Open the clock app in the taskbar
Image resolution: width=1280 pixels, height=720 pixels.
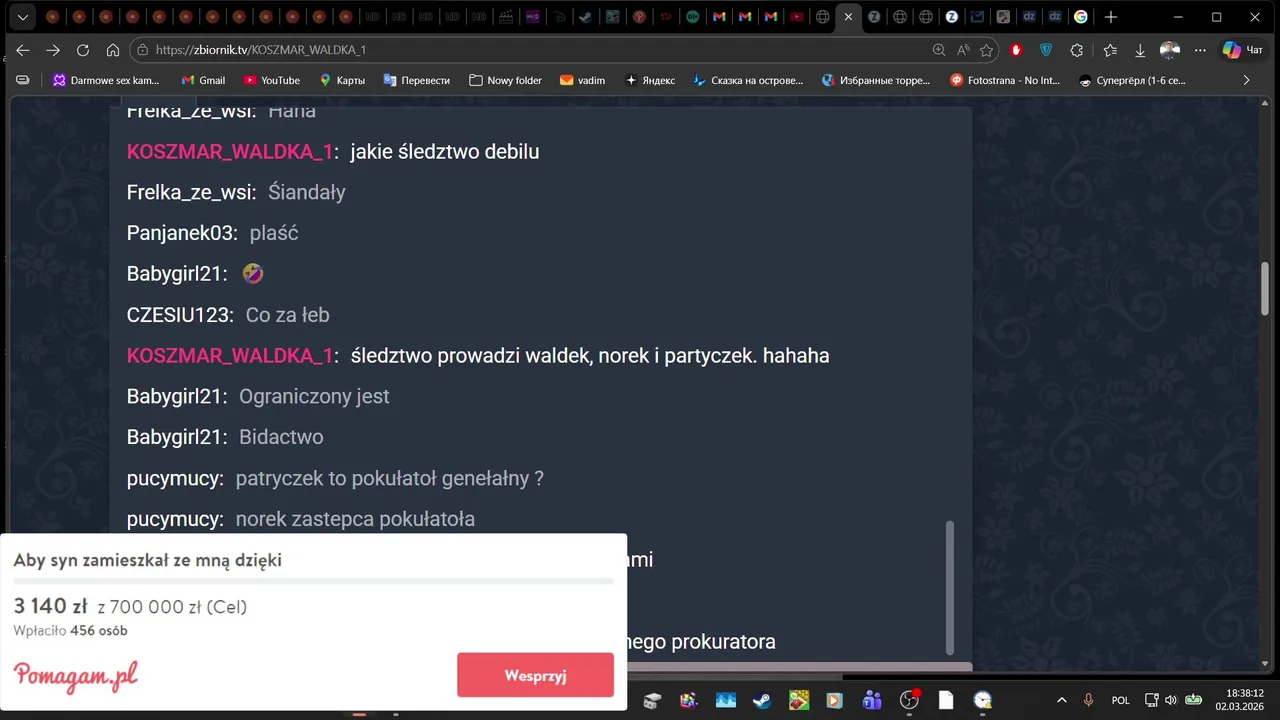983,700
